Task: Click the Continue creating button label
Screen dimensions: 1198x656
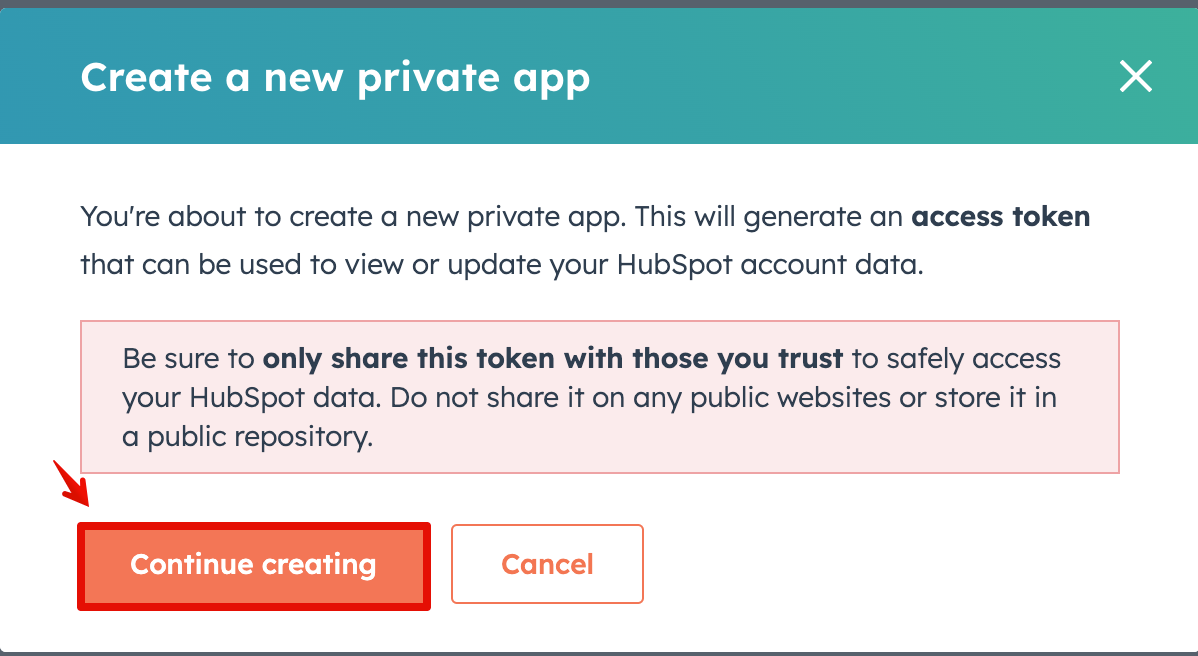Action: 254,564
